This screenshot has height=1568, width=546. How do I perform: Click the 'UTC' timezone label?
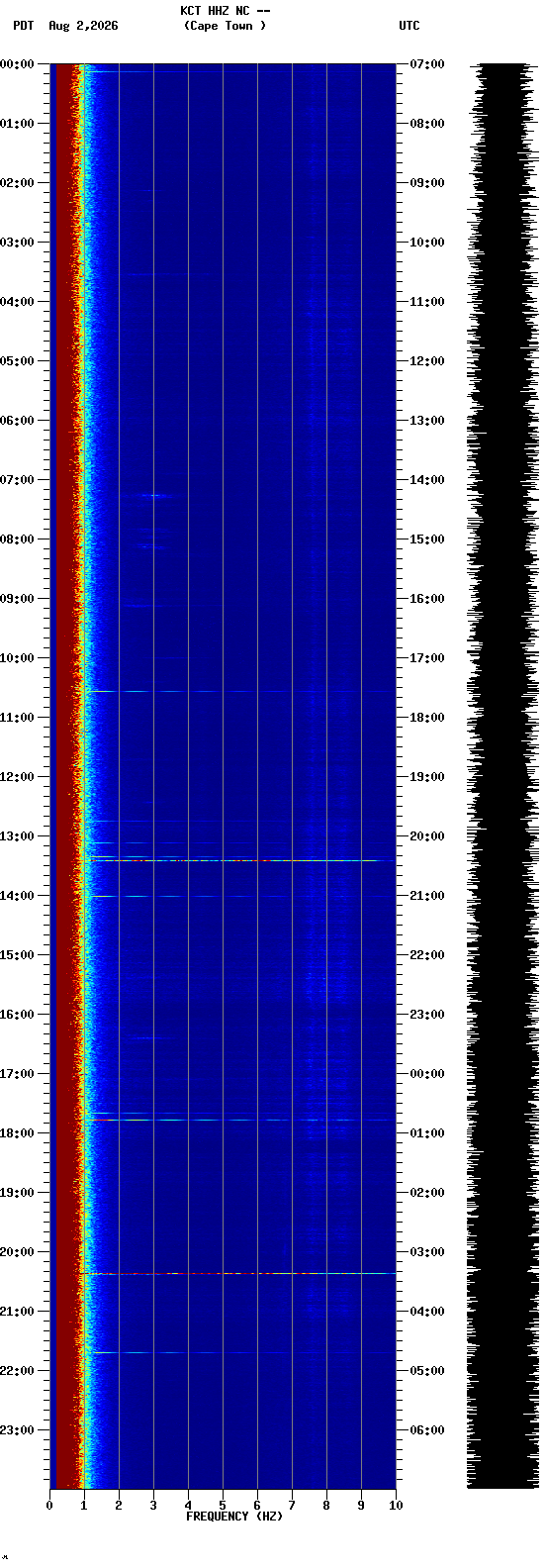click(x=409, y=26)
